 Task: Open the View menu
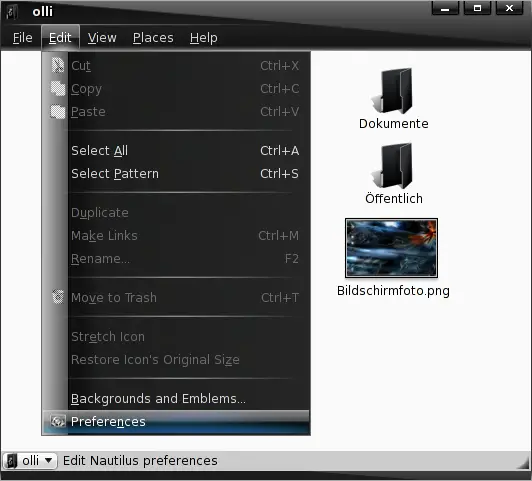click(102, 38)
